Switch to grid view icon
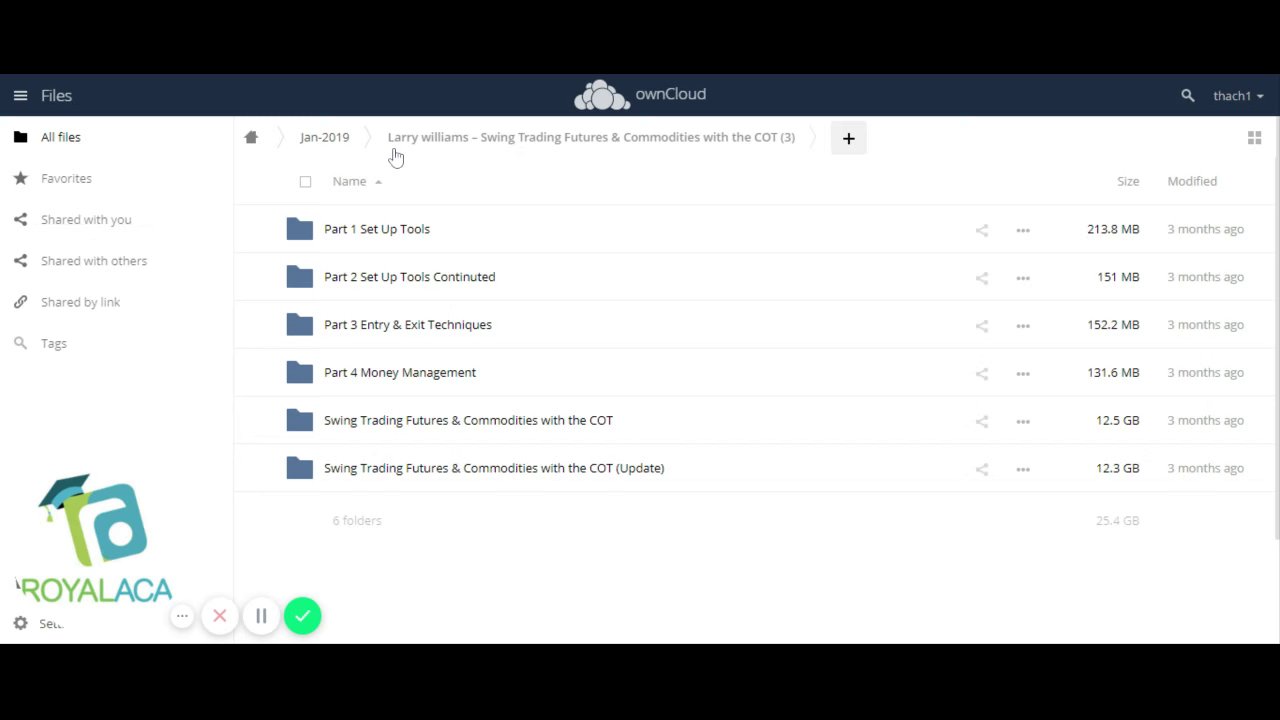Image resolution: width=1280 pixels, height=720 pixels. coord(1254,138)
